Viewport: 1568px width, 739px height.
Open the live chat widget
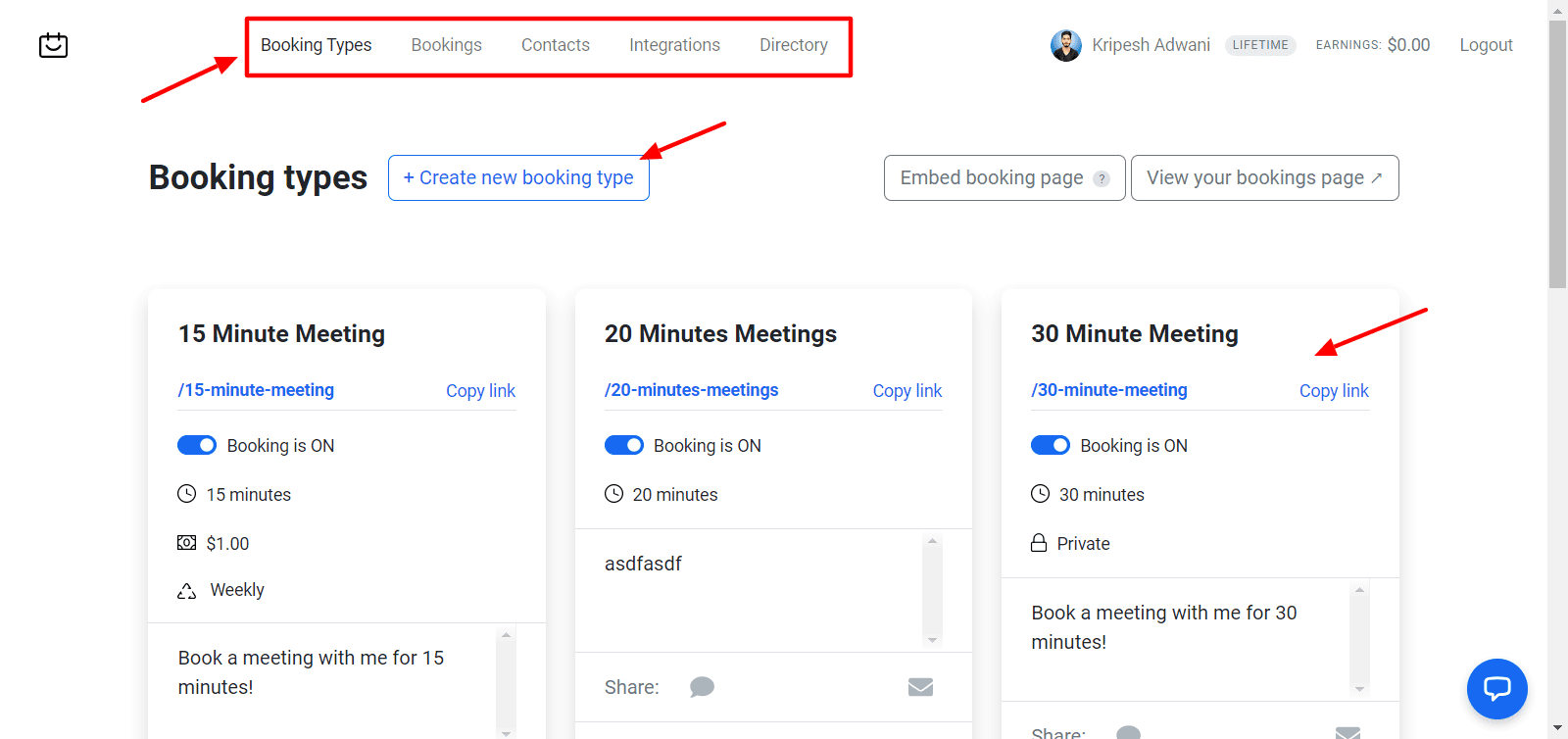(x=1496, y=688)
